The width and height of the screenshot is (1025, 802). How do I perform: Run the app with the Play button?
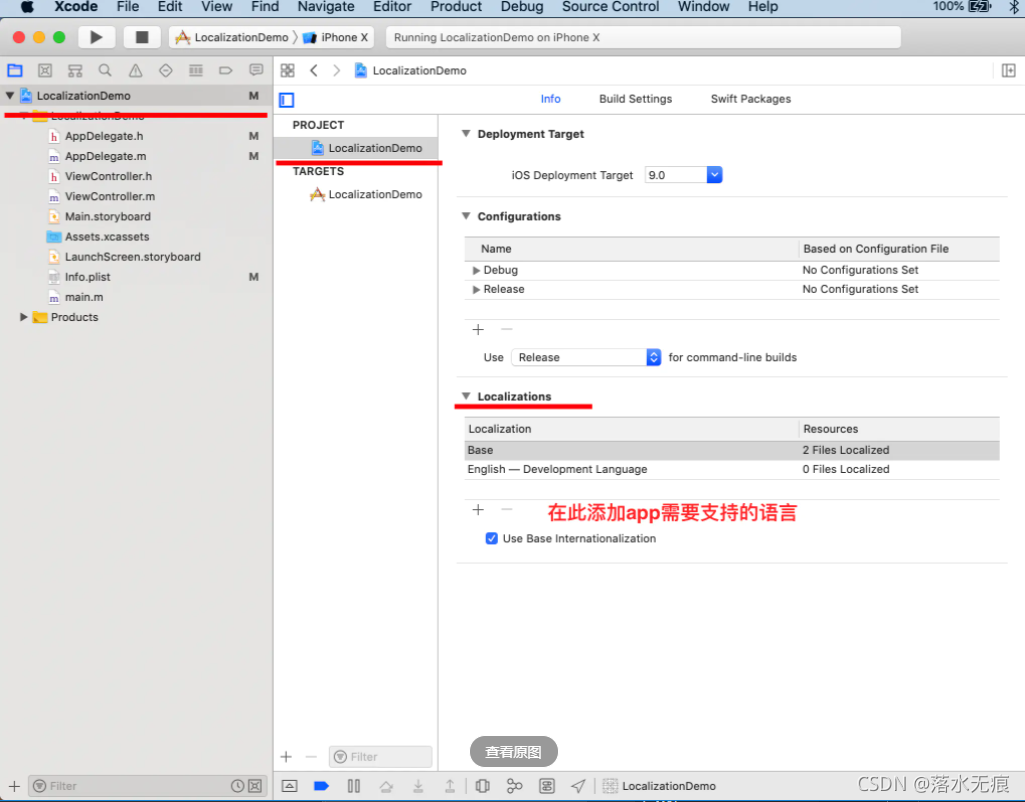pyautogui.click(x=96, y=37)
